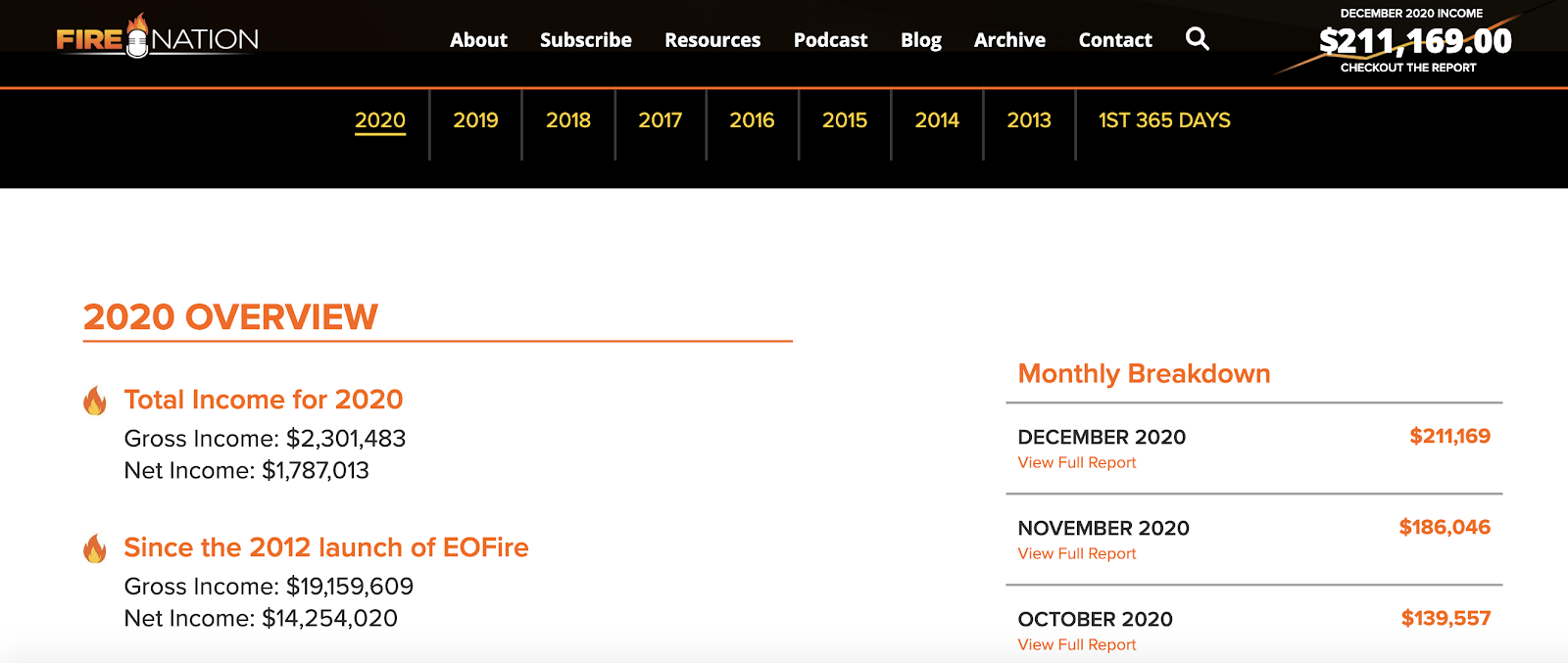
Task: Navigate to the Podcast section
Action: click(x=831, y=40)
